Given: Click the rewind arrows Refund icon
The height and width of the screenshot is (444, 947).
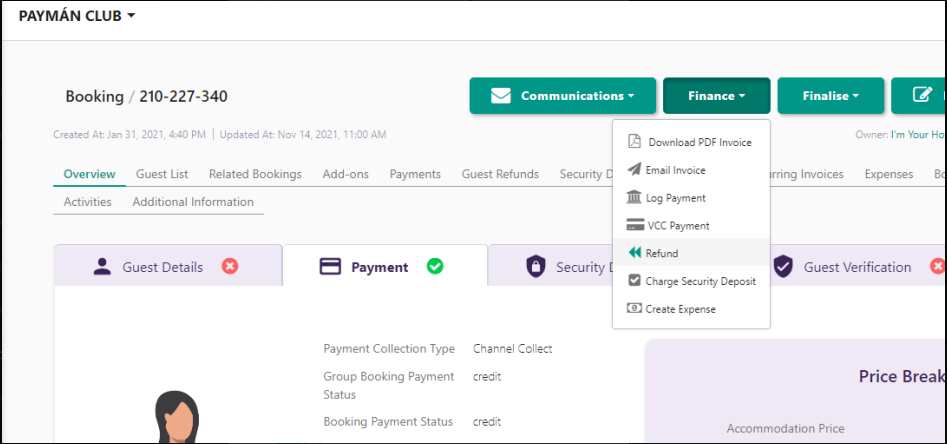Looking at the screenshot, I should (x=634, y=253).
